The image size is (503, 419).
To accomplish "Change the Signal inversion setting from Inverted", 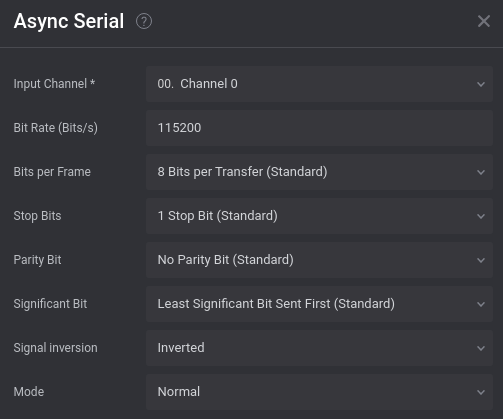I will pyautogui.click(x=319, y=348).
